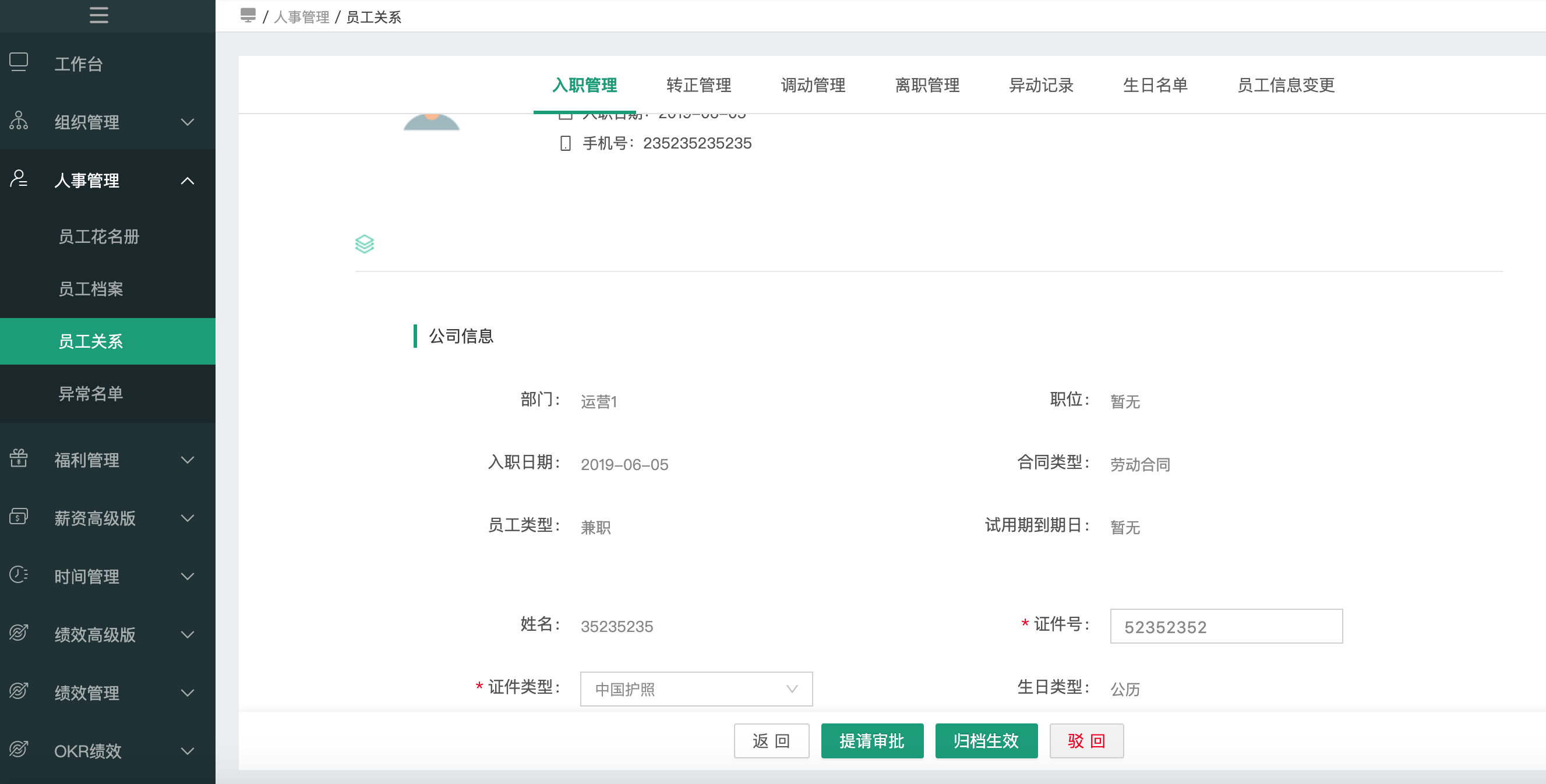Expand the OKR绩效 chevron
The height and width of the screenshot is (784, 1546).
tap(188, 751)
